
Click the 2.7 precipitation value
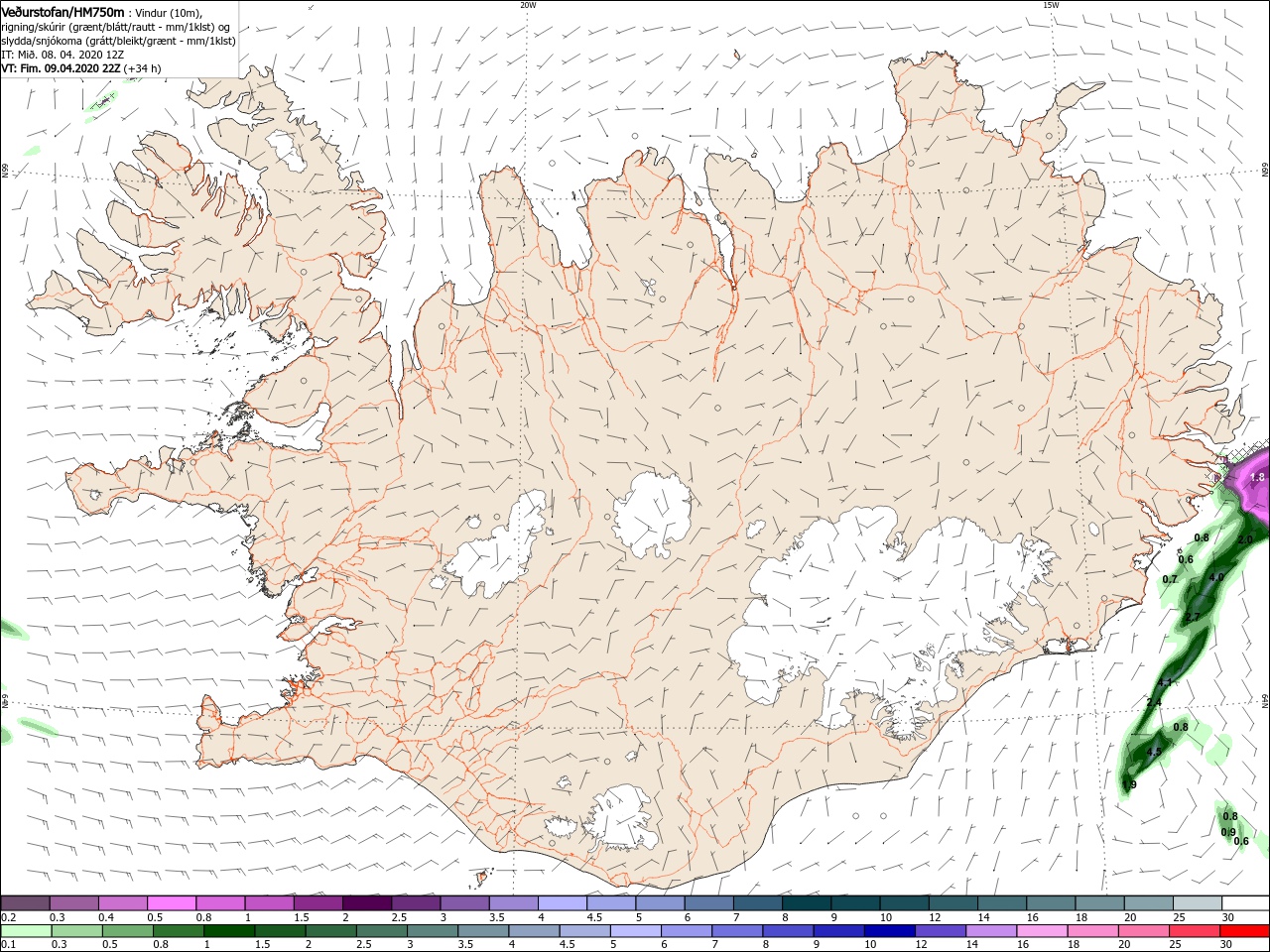pyautogui.click(x=1193, y=618)
